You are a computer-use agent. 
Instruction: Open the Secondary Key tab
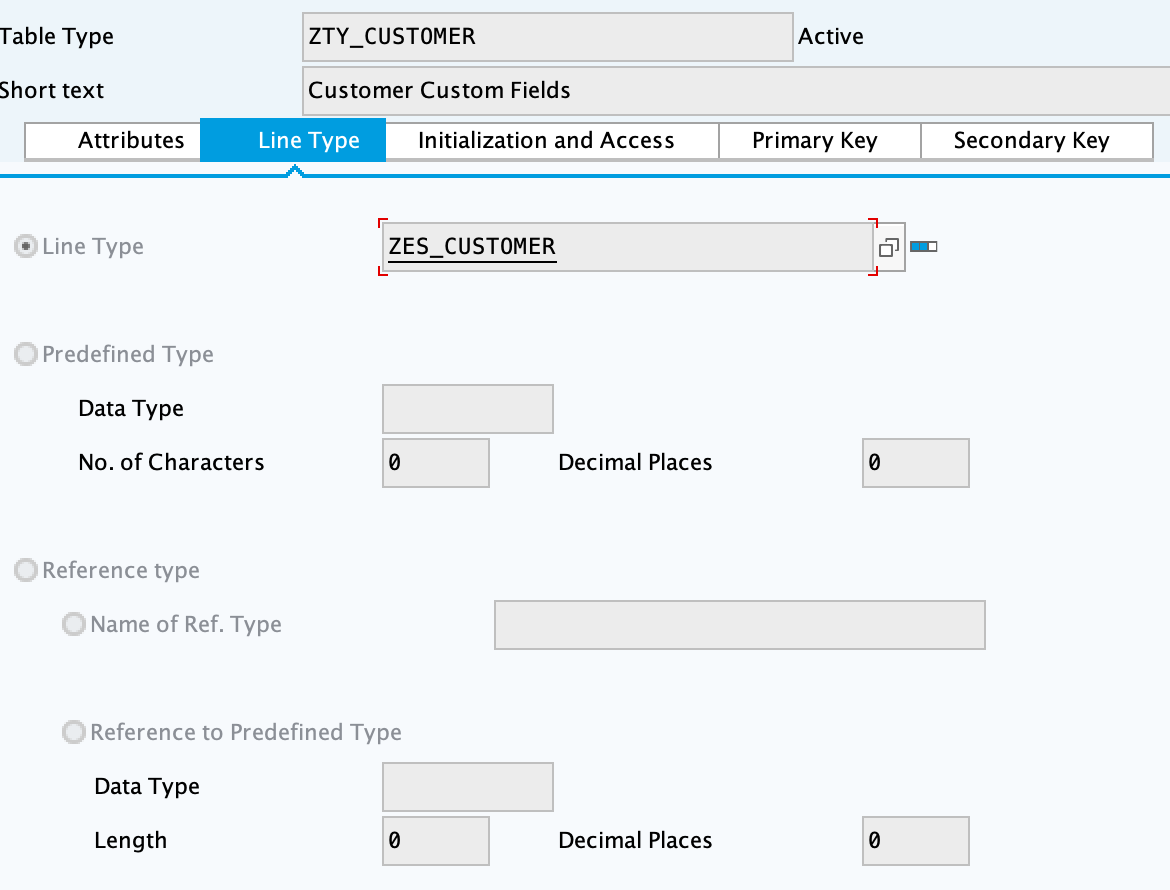pyautogui.click(x=1031, y=141)
